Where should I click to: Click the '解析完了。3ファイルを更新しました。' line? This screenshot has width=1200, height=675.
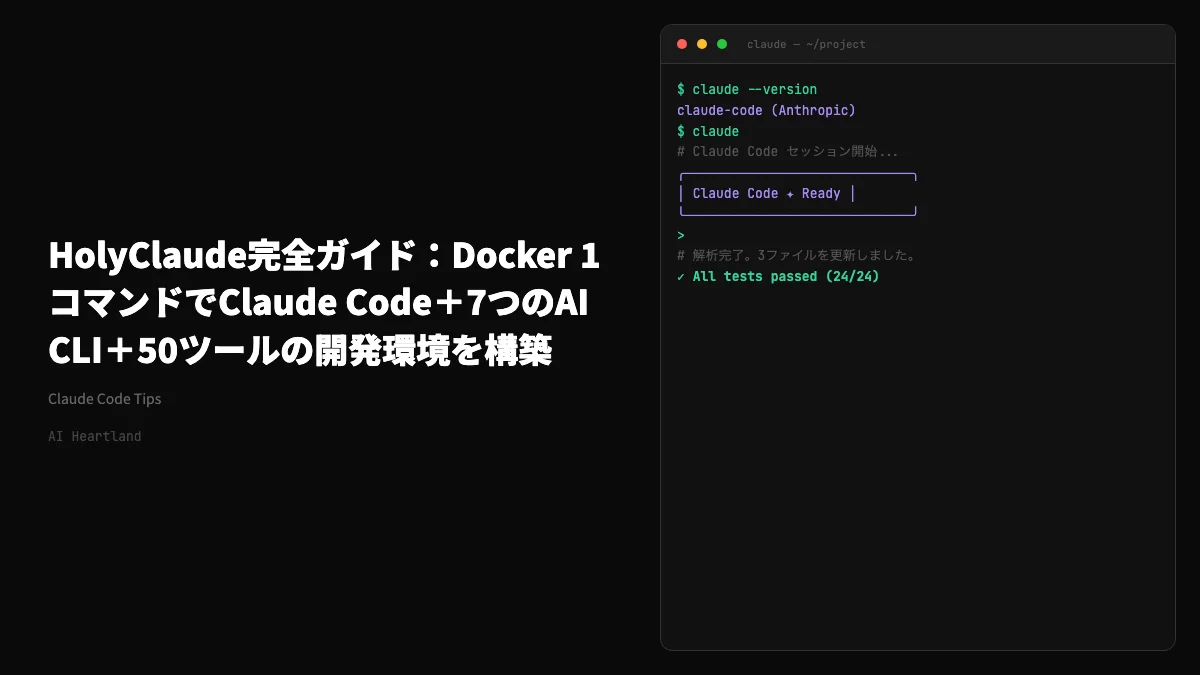[x=797, y=255]
